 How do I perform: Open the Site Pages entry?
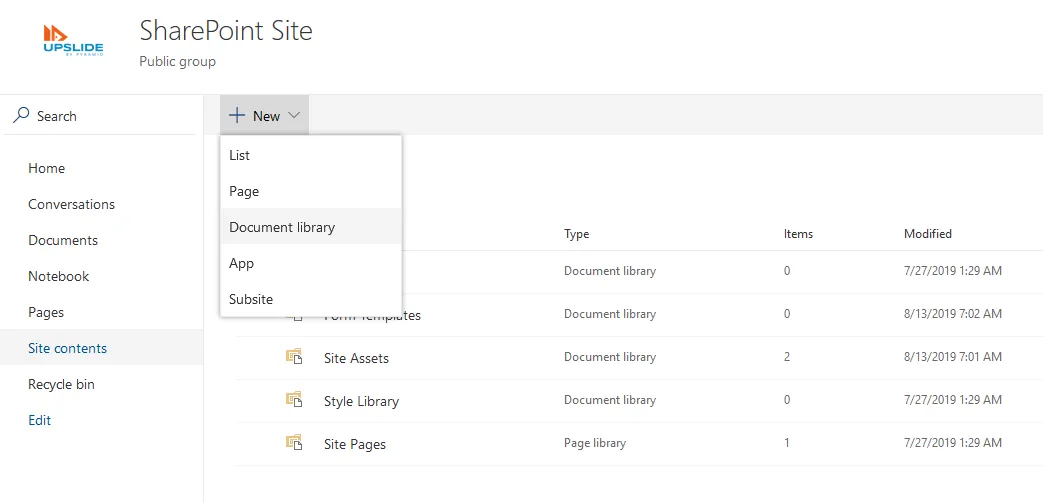click(355, 444)
